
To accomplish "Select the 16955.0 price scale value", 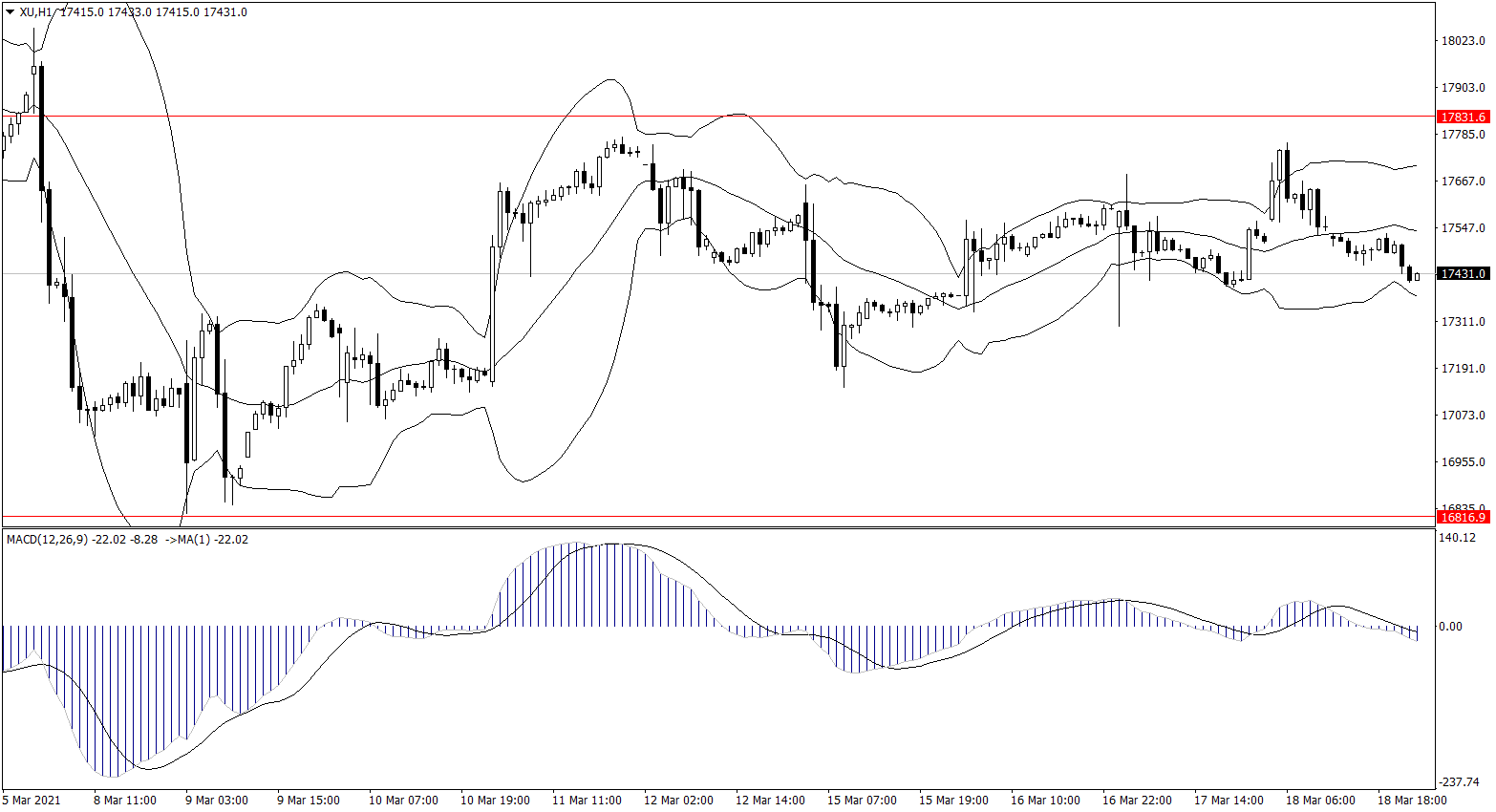I will [1463, 462].
